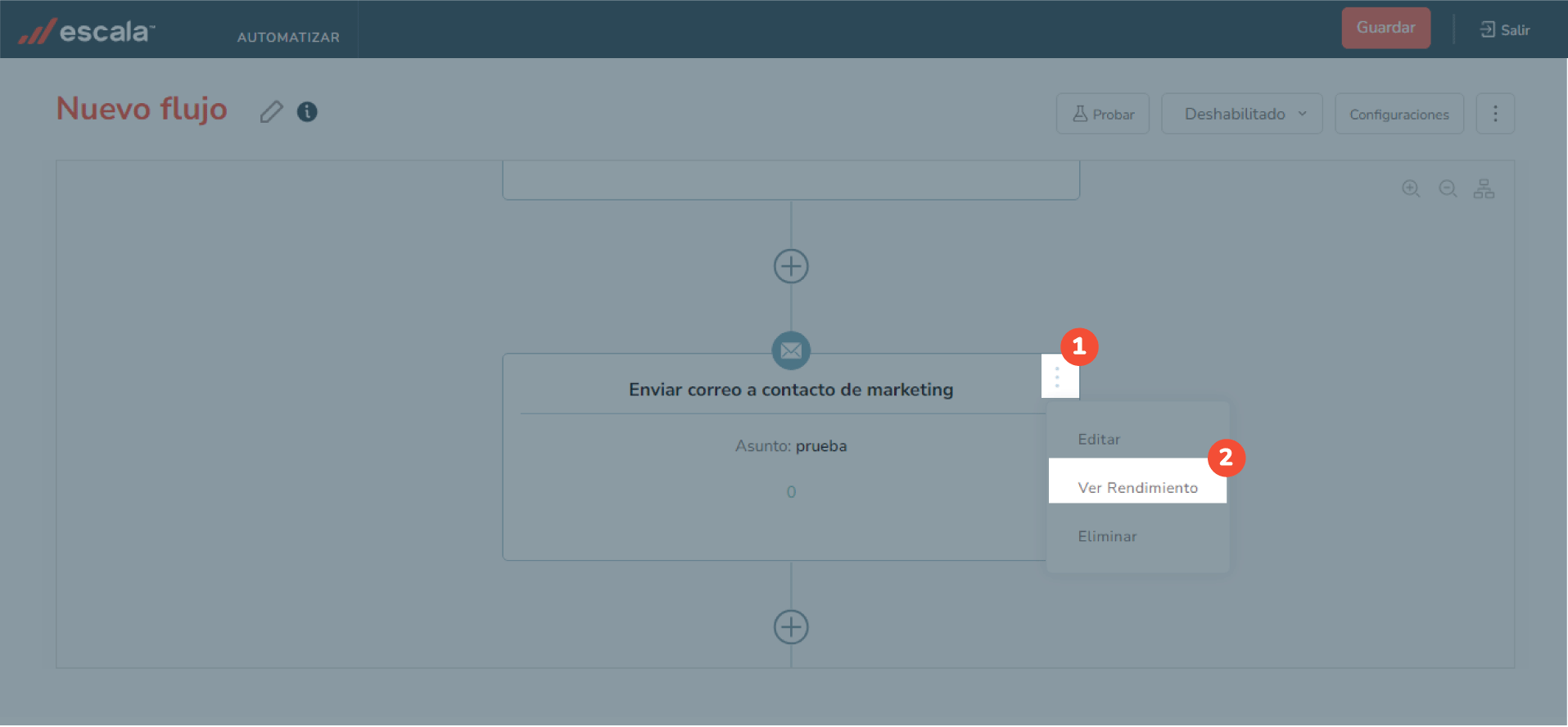Click the 'Asunto: prueba' text
1568x727 pixels.
tap(791, 446)
